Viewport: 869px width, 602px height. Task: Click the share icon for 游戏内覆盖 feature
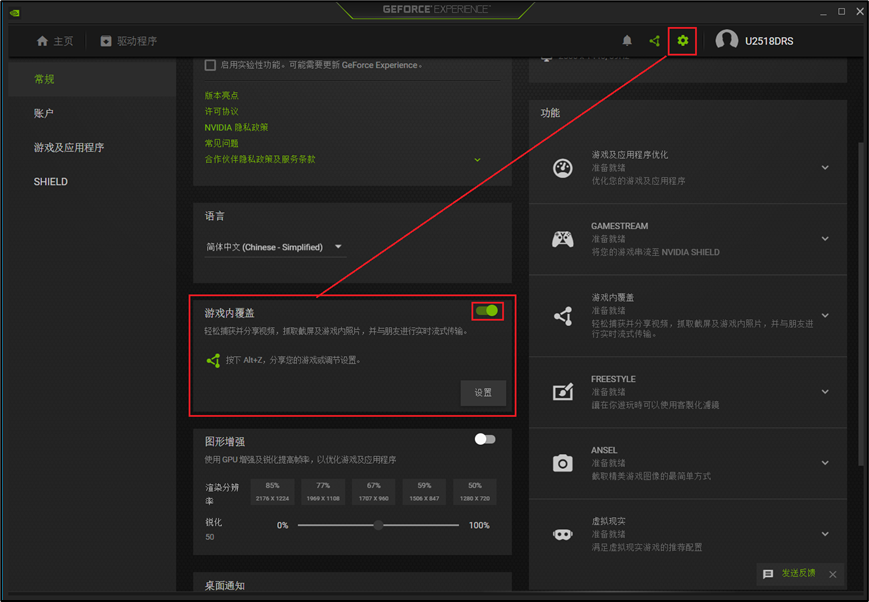point(563,316)
